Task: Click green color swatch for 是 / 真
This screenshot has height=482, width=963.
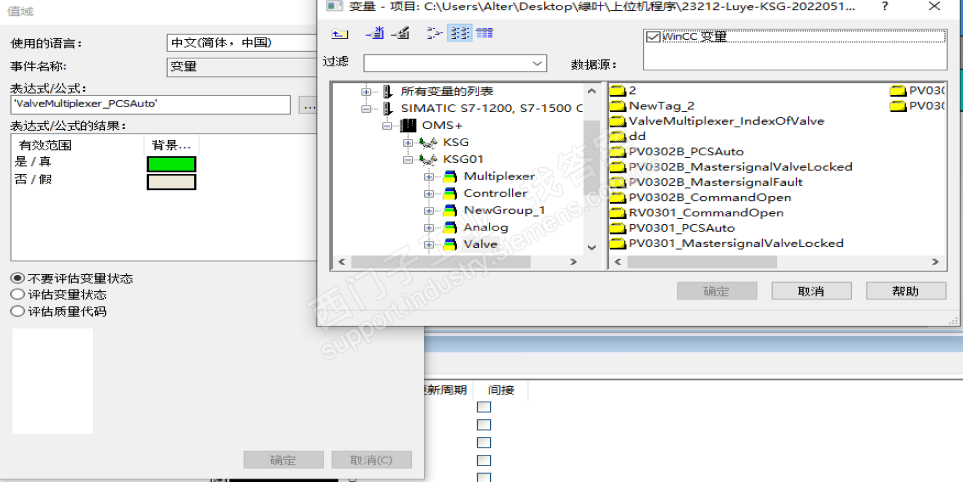Action: click(x=171, y=164)
